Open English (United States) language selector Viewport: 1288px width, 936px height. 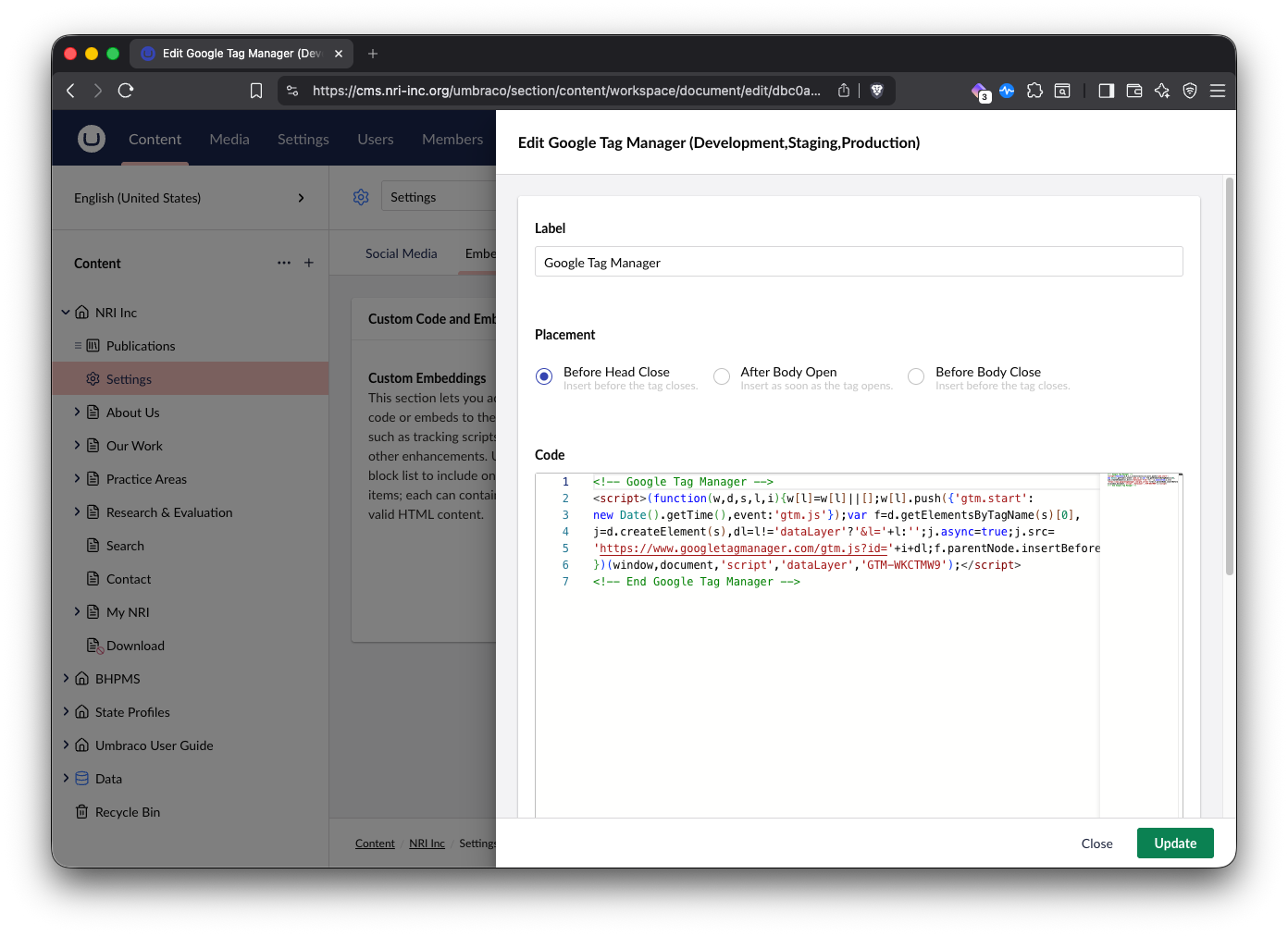click(x=190, y=198)
